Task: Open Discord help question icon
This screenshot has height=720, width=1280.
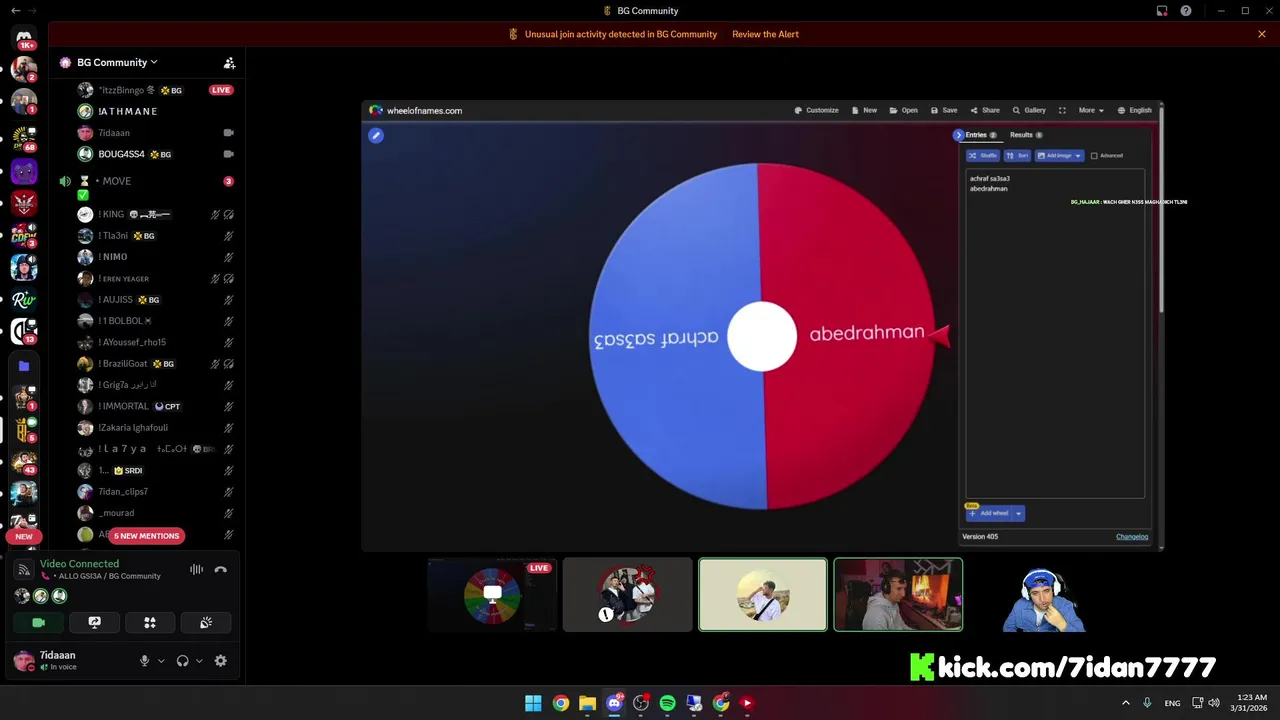Action: pyautogui.click(x=1185, y=11)
